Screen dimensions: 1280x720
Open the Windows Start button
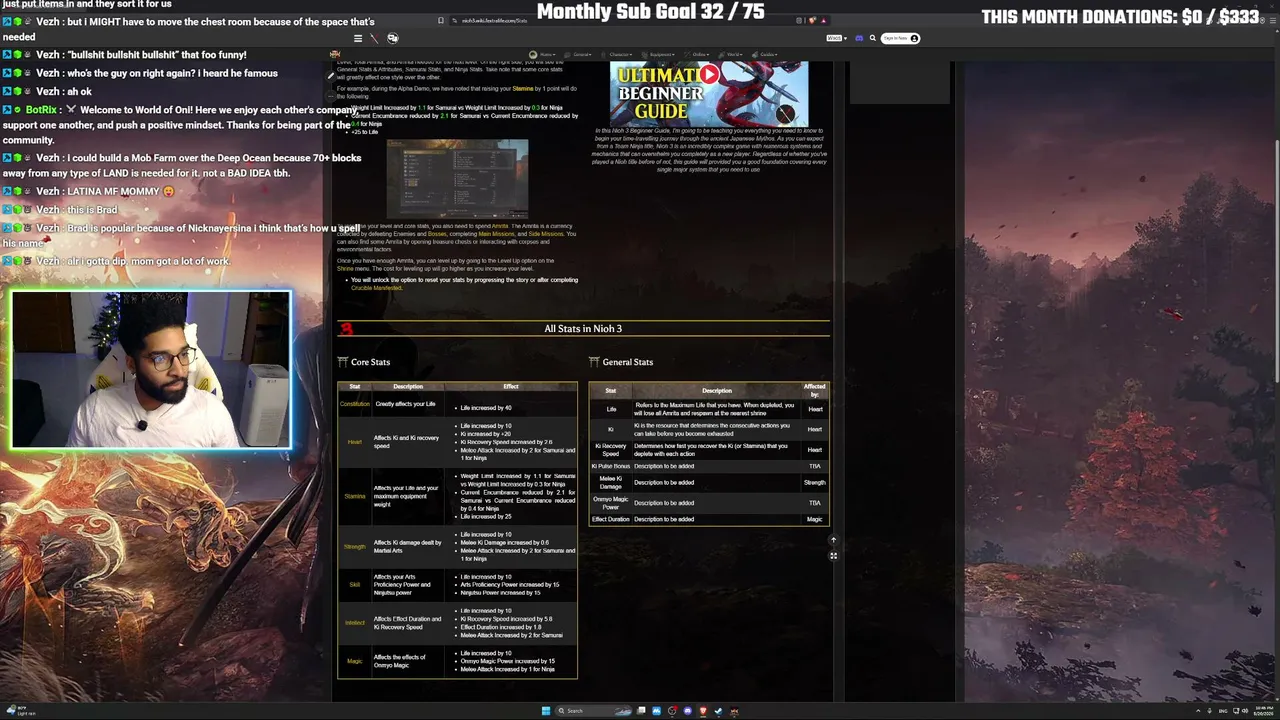(545, 711)
